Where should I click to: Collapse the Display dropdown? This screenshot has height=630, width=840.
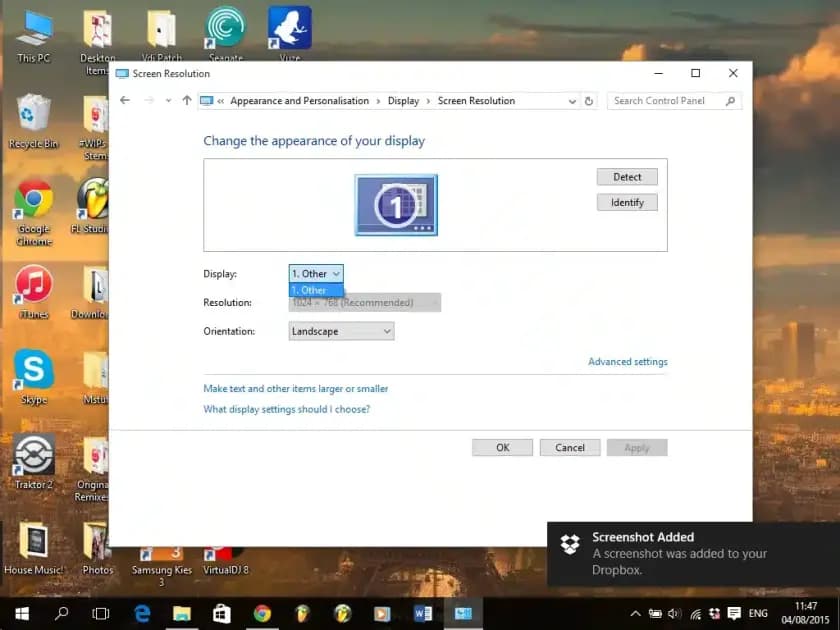point(316,274)
